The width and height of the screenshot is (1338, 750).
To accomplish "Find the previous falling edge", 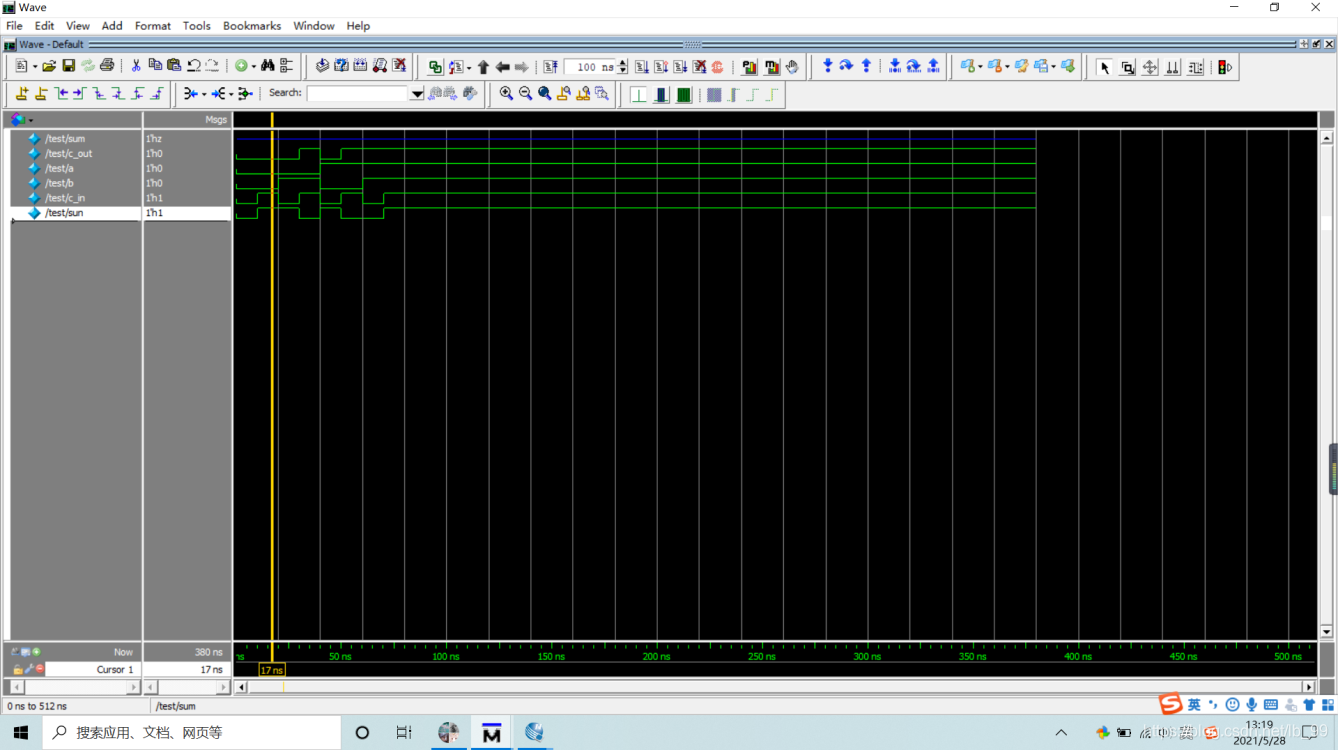I will 99,94.
